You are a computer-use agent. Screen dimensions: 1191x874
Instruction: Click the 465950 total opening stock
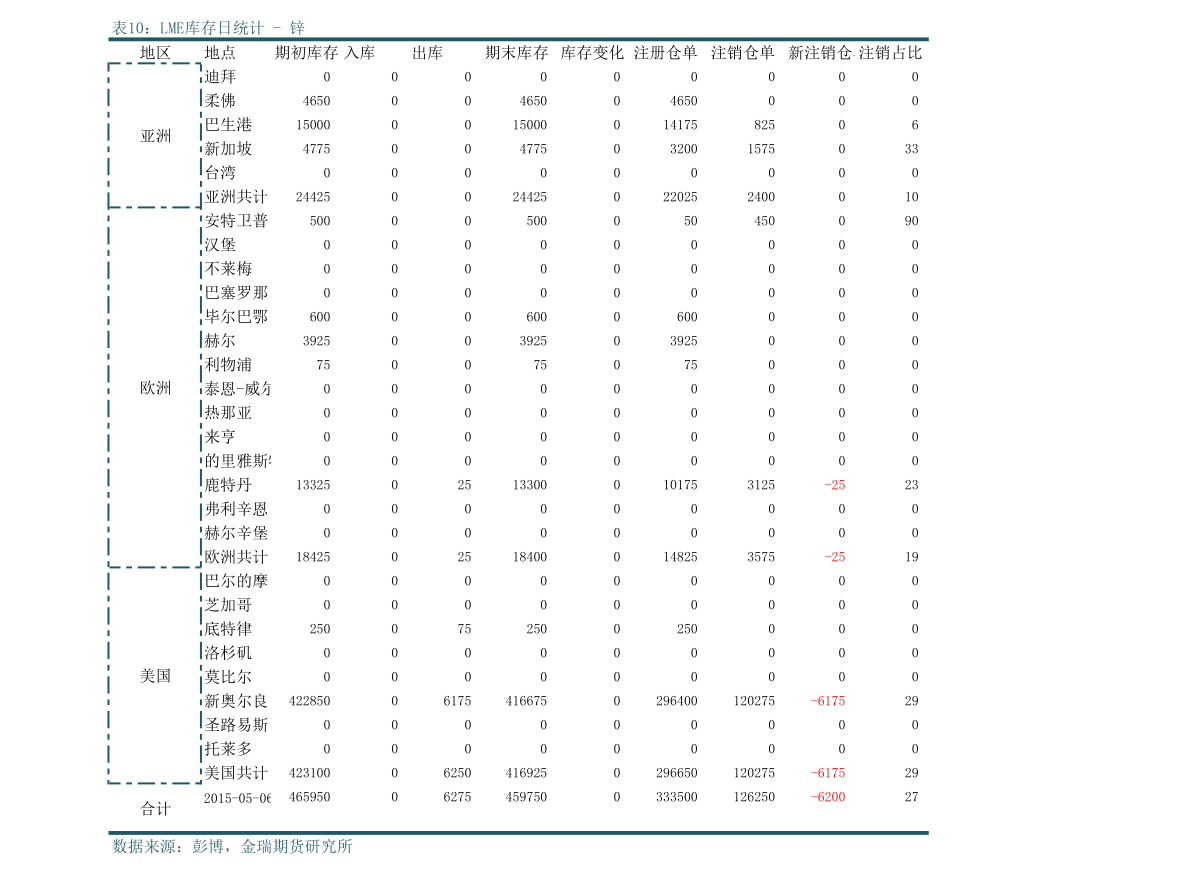click(x=310, y=797)
